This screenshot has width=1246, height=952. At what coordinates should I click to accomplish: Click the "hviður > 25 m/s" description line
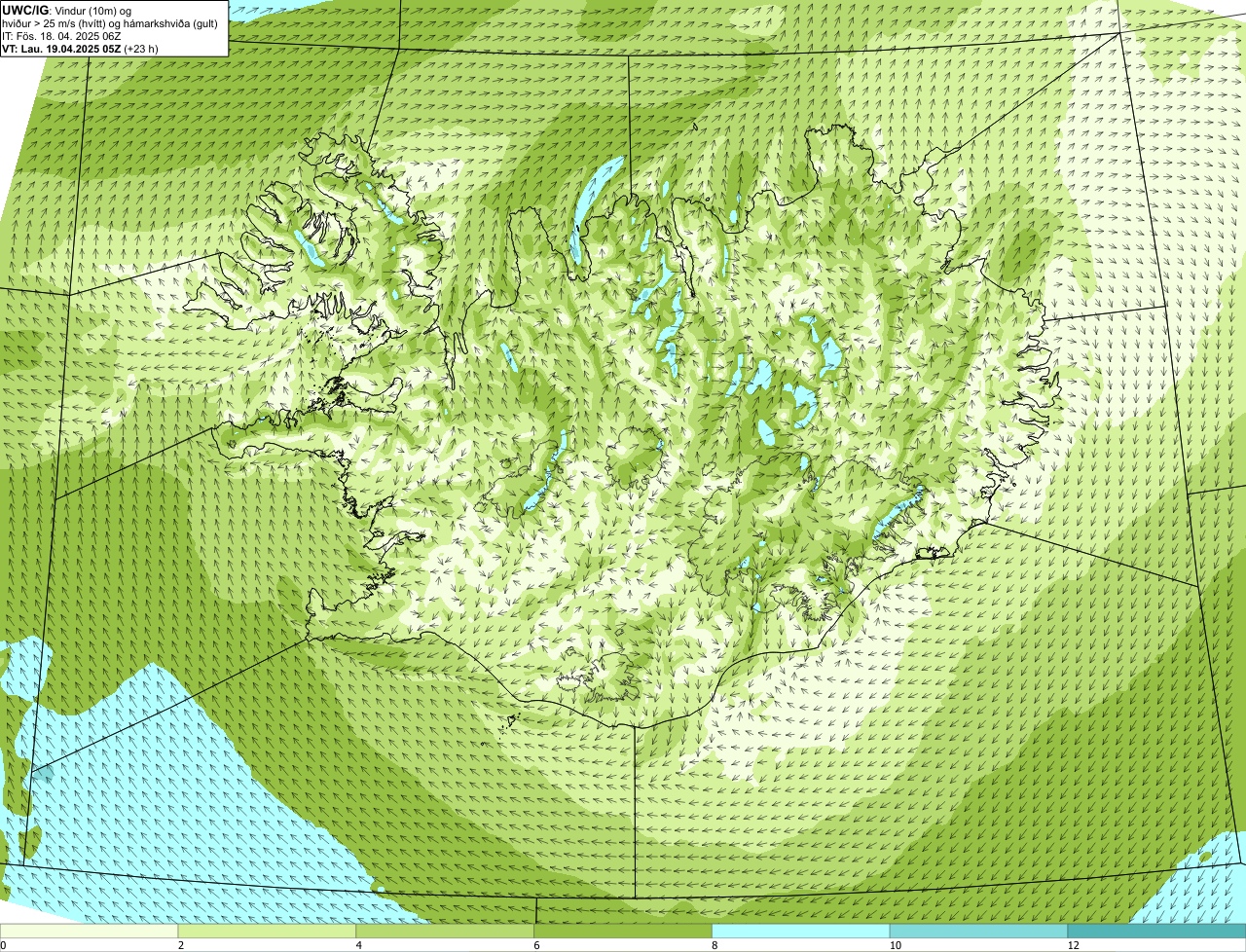pos(110,23)
